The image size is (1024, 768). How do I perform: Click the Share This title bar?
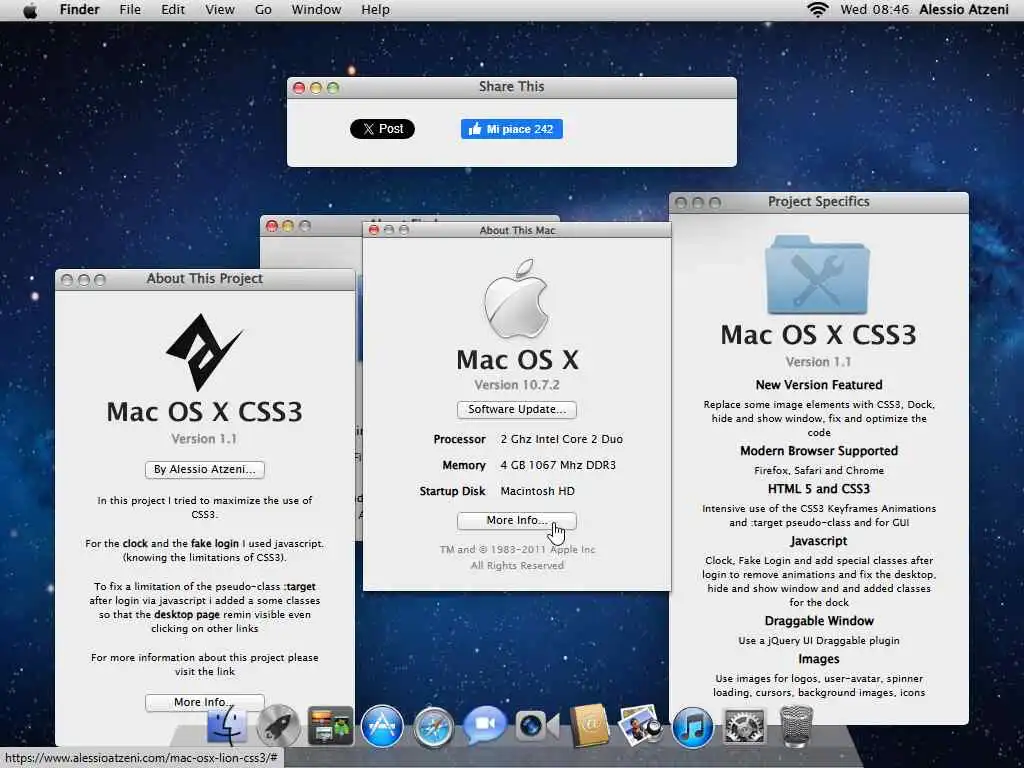[x=511, y=87]
